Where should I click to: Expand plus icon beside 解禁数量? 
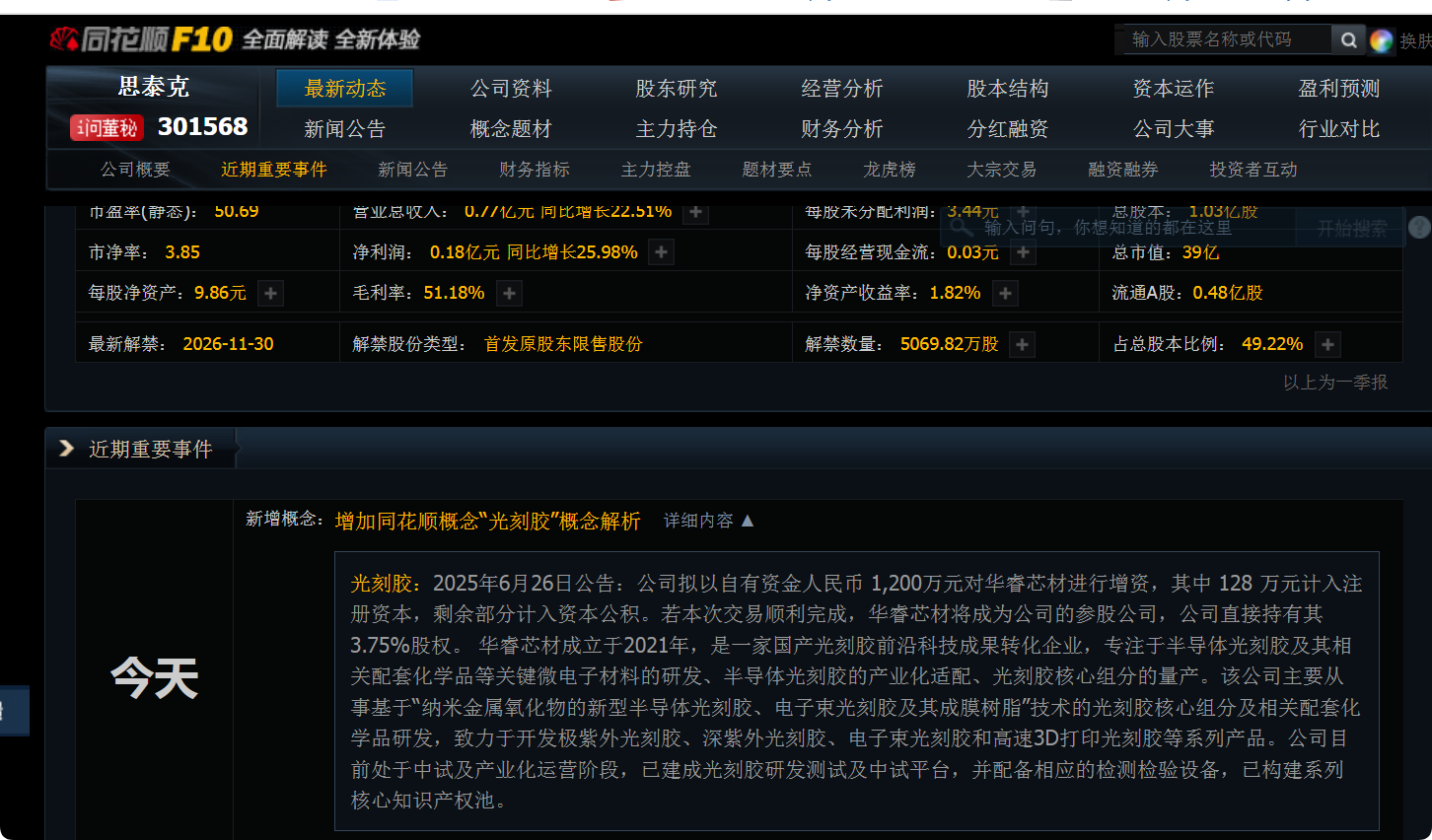[1023, 344]
